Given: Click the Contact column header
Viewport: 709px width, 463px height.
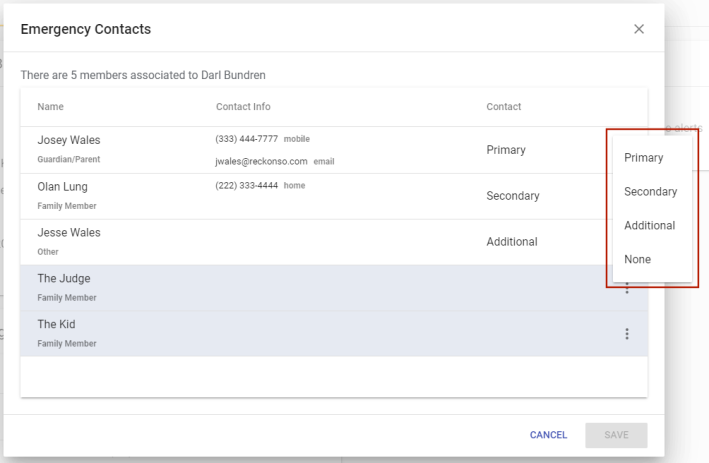Looking at the screenshot, I should click(503, 107).
